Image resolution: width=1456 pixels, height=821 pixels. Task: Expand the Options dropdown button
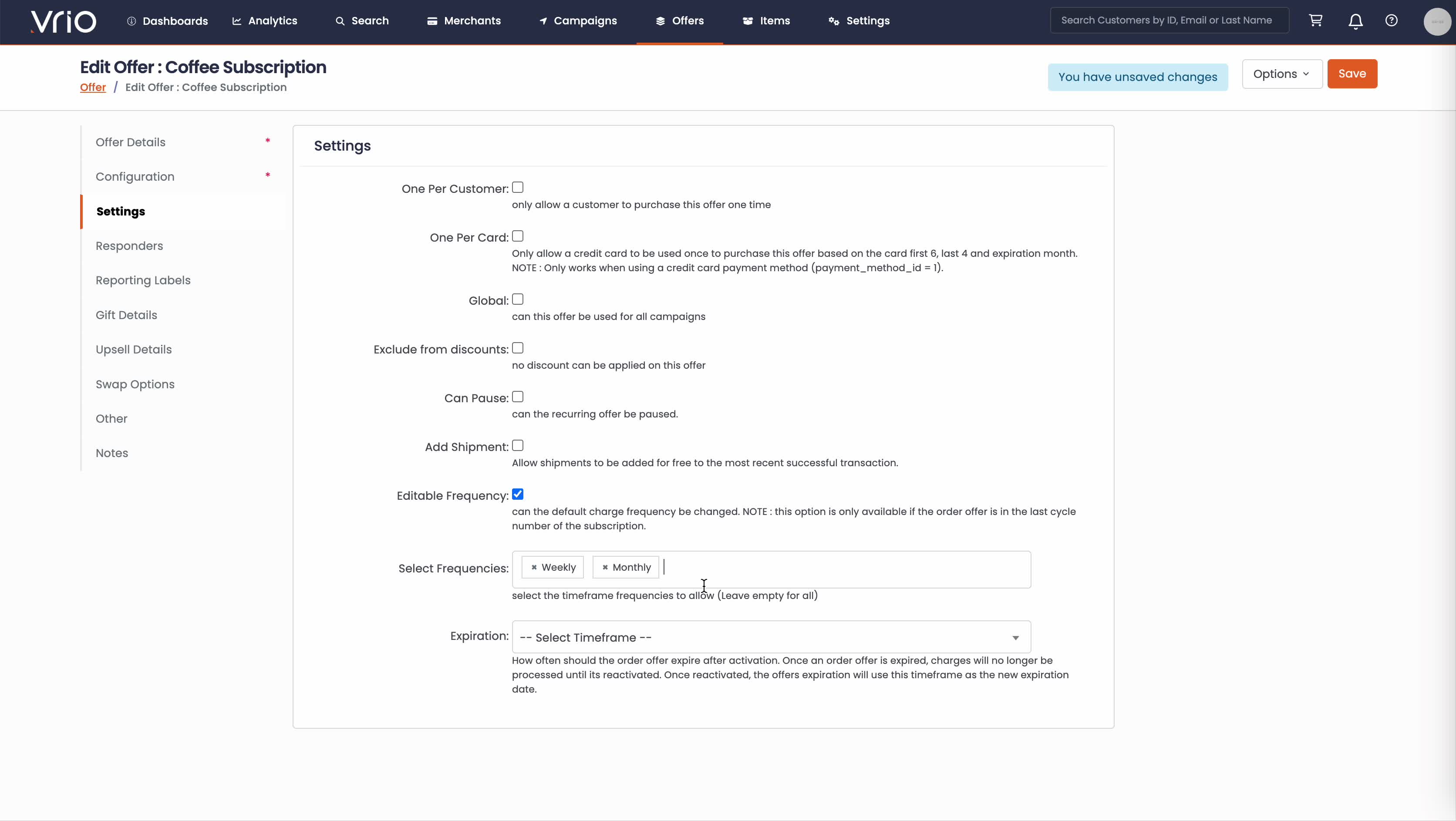[1282, 74]
